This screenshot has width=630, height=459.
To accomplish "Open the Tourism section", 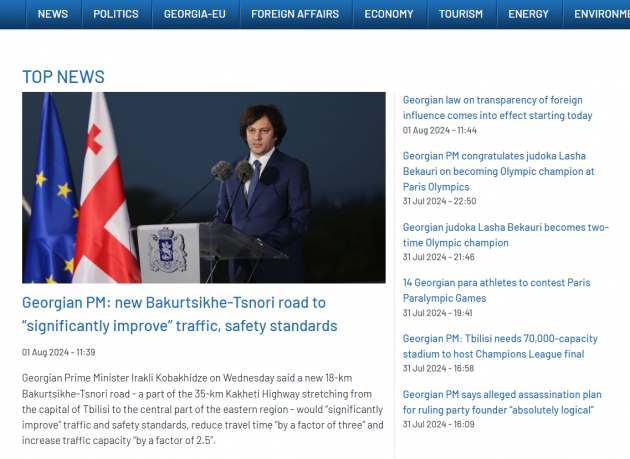I will [460, 14].
